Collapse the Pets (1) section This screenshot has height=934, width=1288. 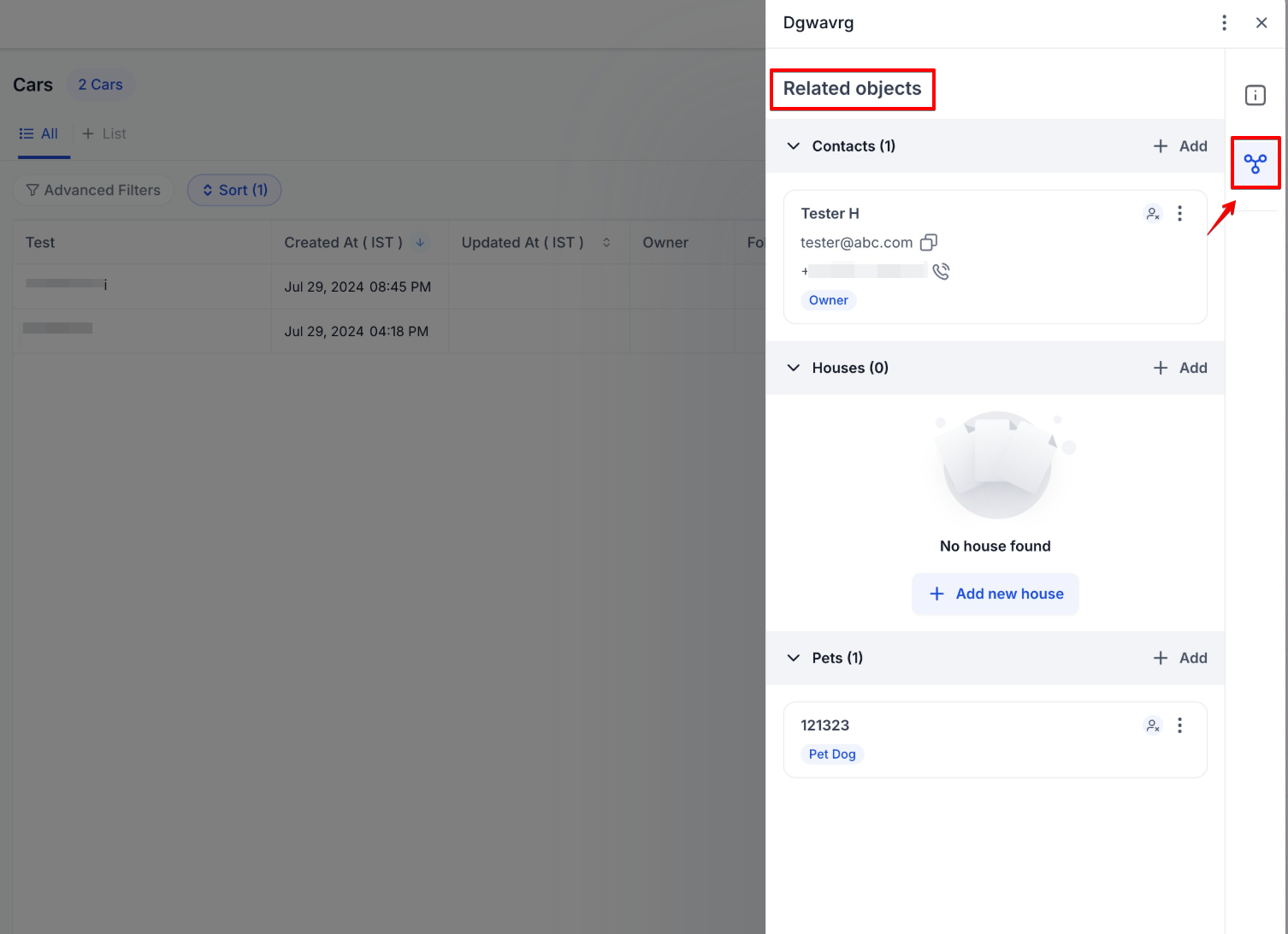tap(794, 658)
